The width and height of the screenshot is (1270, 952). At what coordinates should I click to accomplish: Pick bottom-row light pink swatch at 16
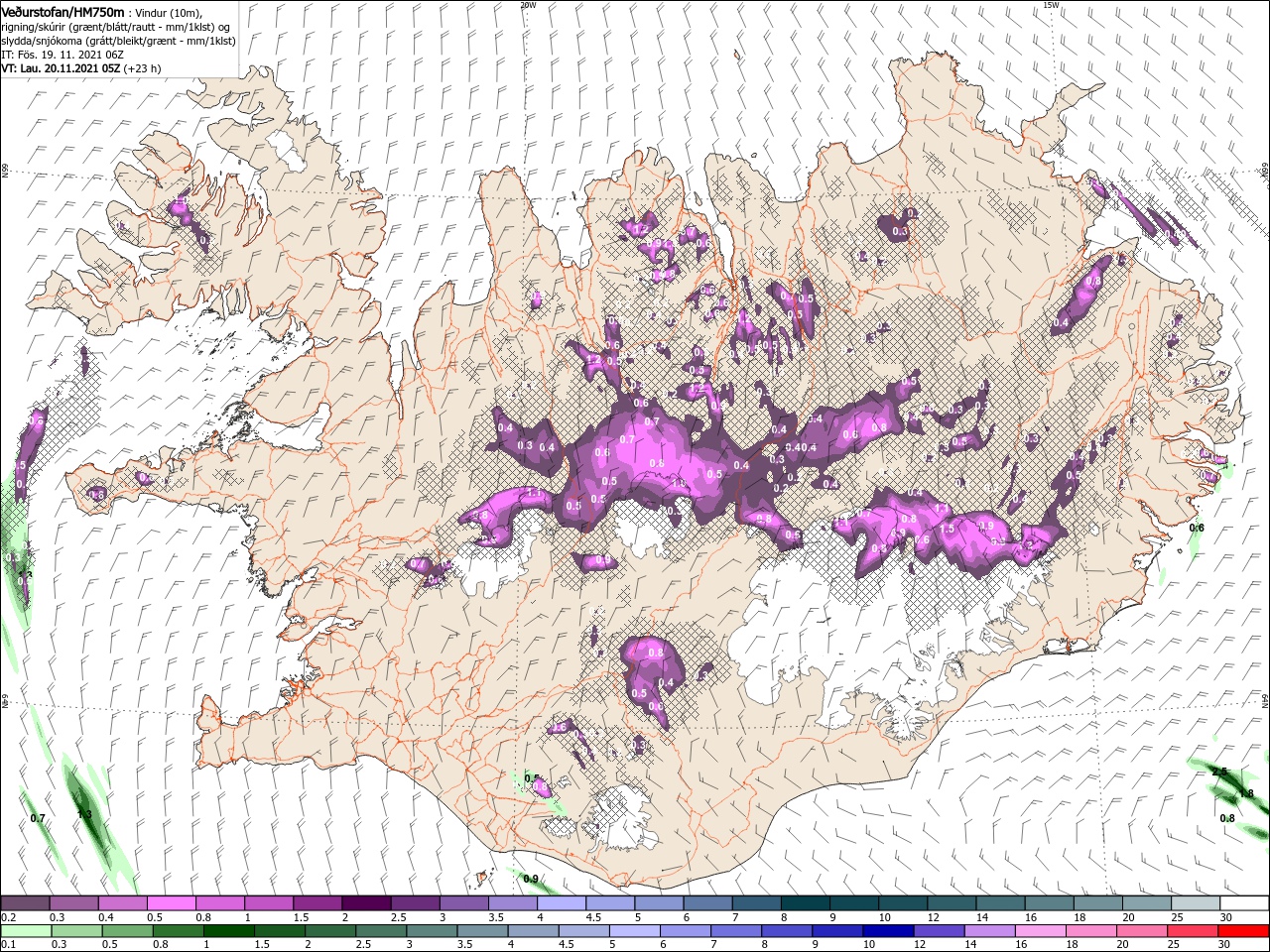tap(1041, 931)
